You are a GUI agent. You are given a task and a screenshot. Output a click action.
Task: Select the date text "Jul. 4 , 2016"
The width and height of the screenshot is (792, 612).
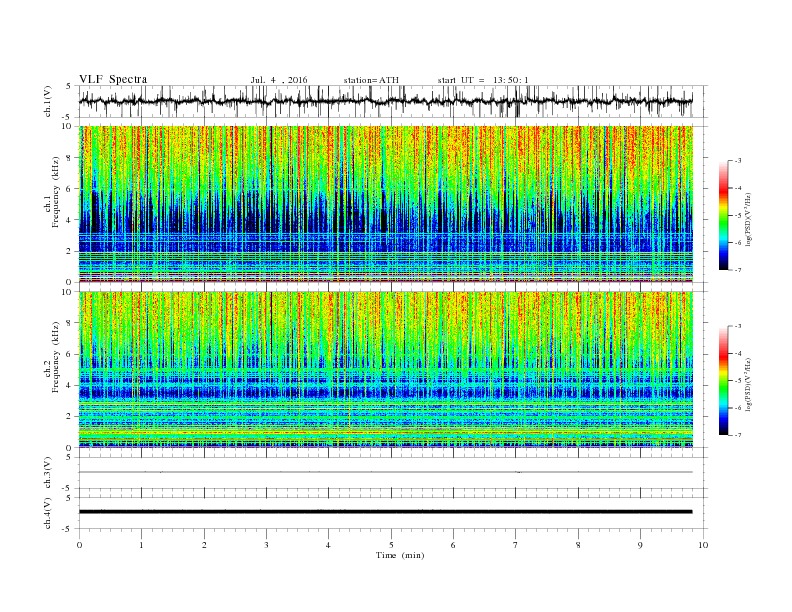(279, 80)
